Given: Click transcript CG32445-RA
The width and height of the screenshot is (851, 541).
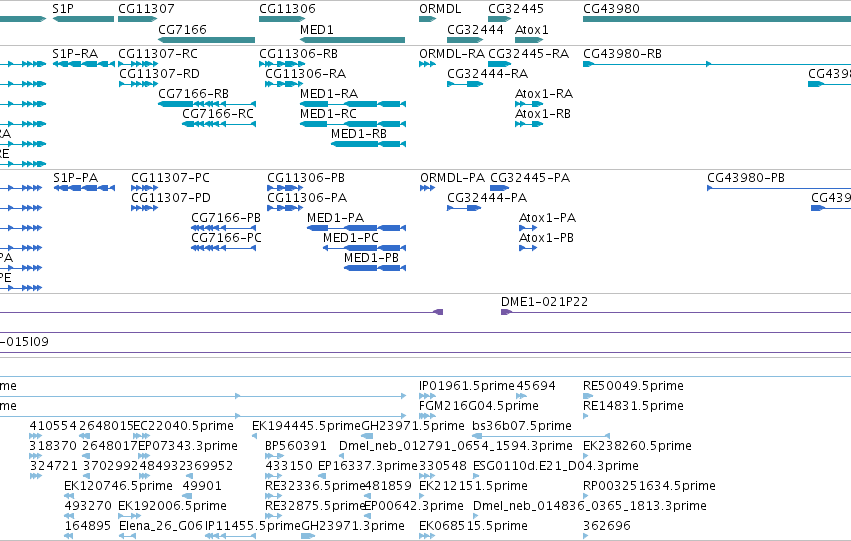Looking at the screenshot, I should [x=499, y=64].
